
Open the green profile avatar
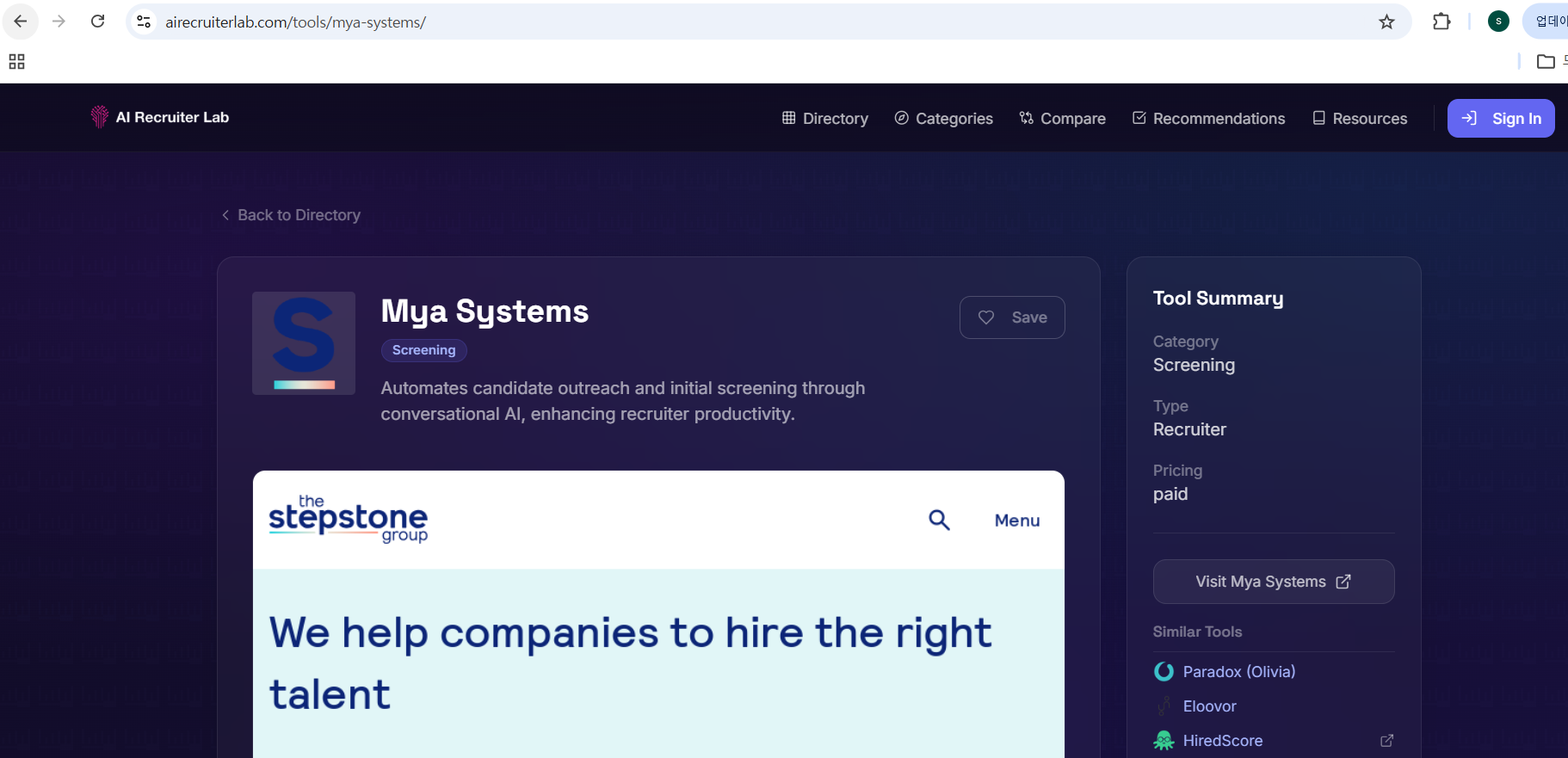[x=1498, y=22]
